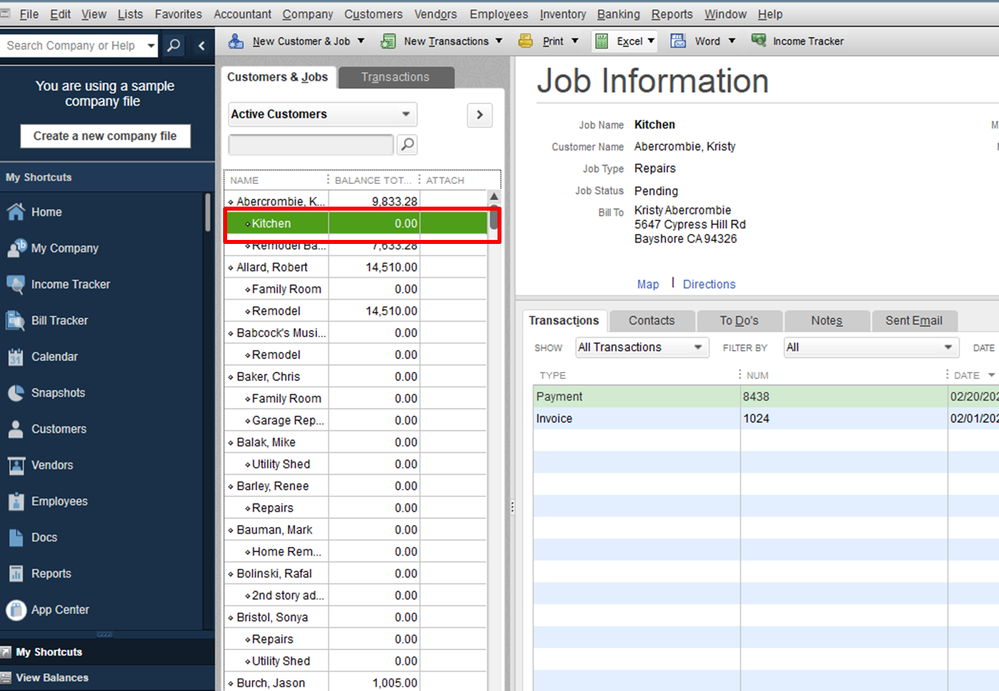This screenshot has width=999, height=691.
Task: Click Create a new company file button
Action: (x=105, y=136)
